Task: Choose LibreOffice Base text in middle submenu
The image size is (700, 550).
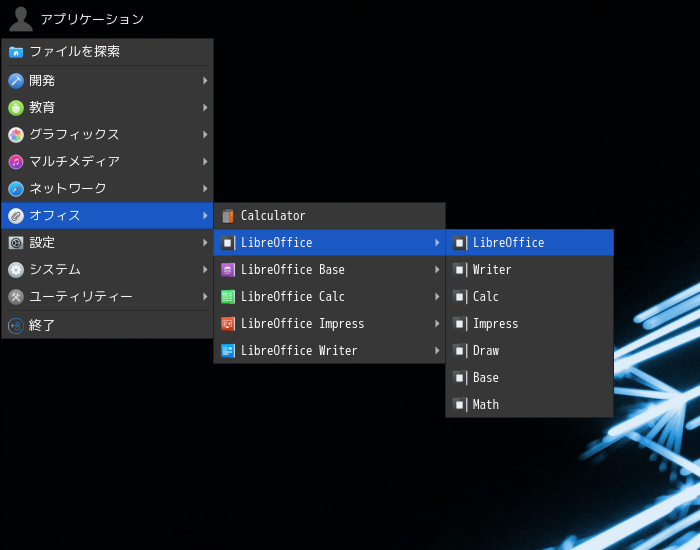Action: [293, 270]
